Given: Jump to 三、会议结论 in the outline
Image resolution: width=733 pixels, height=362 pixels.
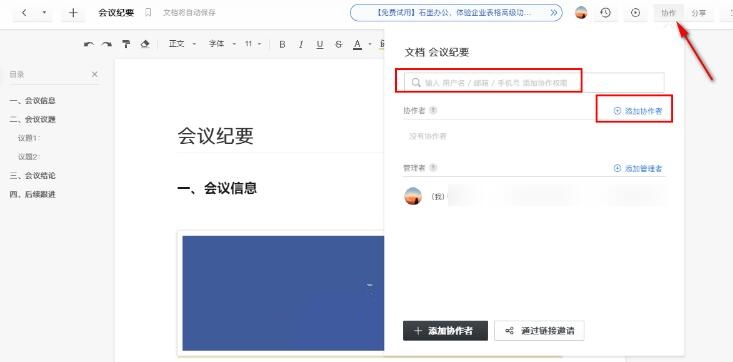Looking at the screenshot, I should 33,175.
